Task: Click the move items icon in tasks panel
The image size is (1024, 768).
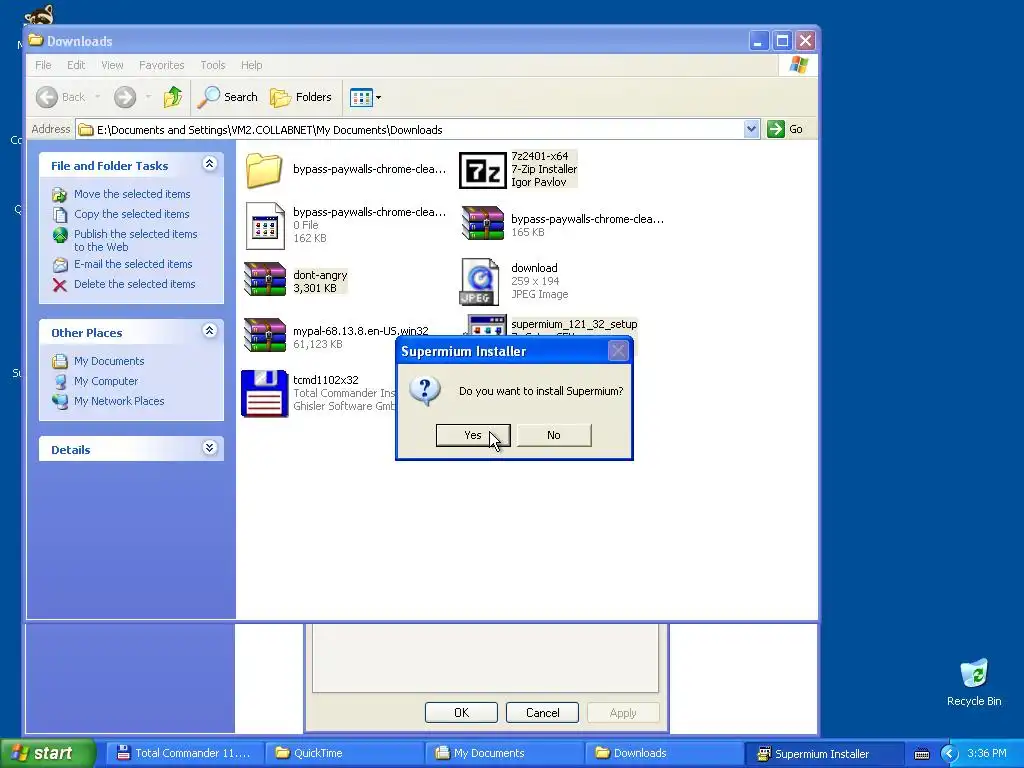Action: pos(60,195)
